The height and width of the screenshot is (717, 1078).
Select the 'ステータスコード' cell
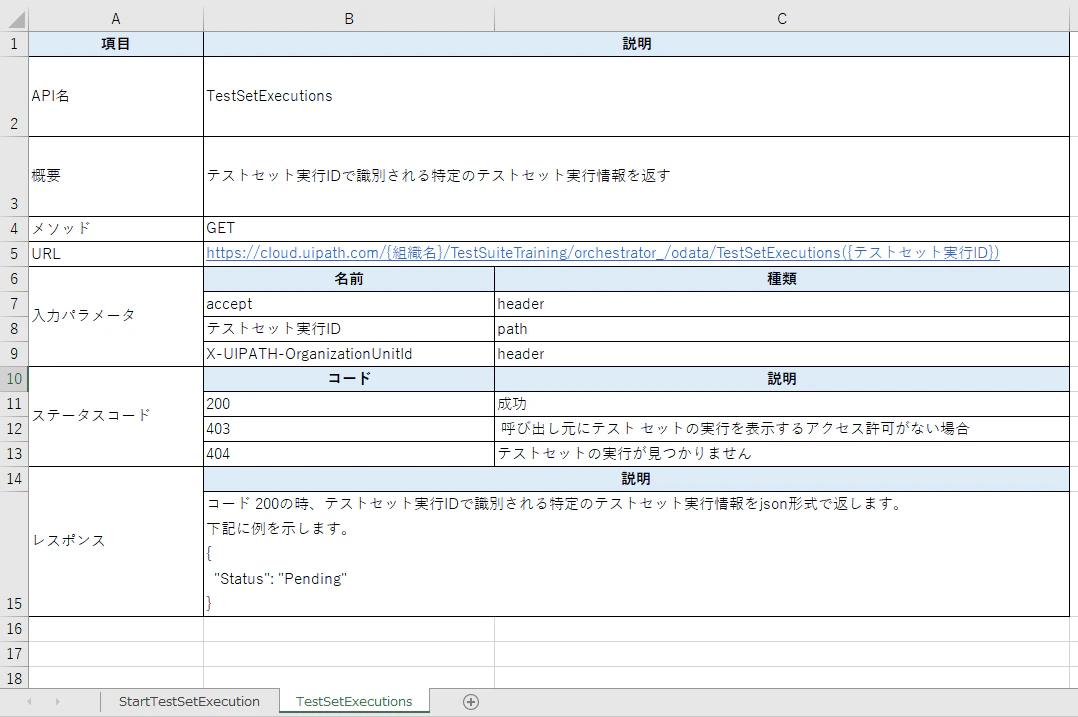(x=116, y=416)
